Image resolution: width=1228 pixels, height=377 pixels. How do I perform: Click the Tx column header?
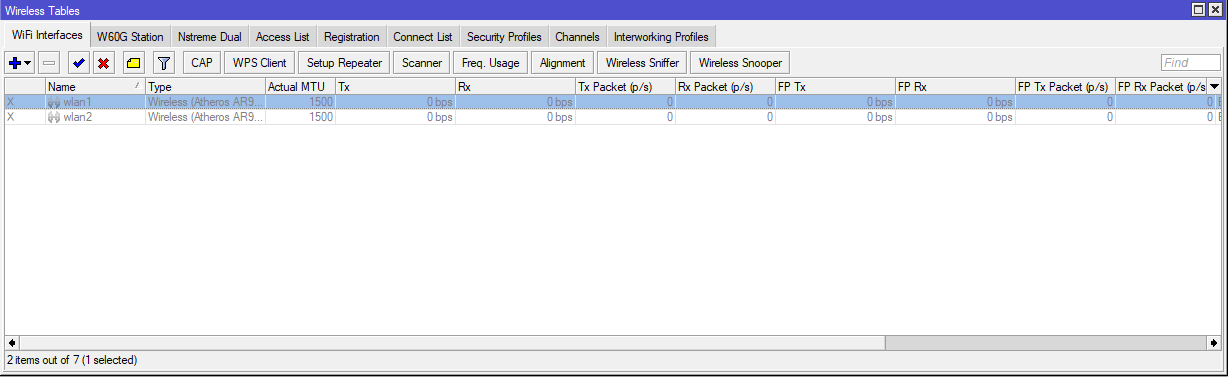pos(395,87)
